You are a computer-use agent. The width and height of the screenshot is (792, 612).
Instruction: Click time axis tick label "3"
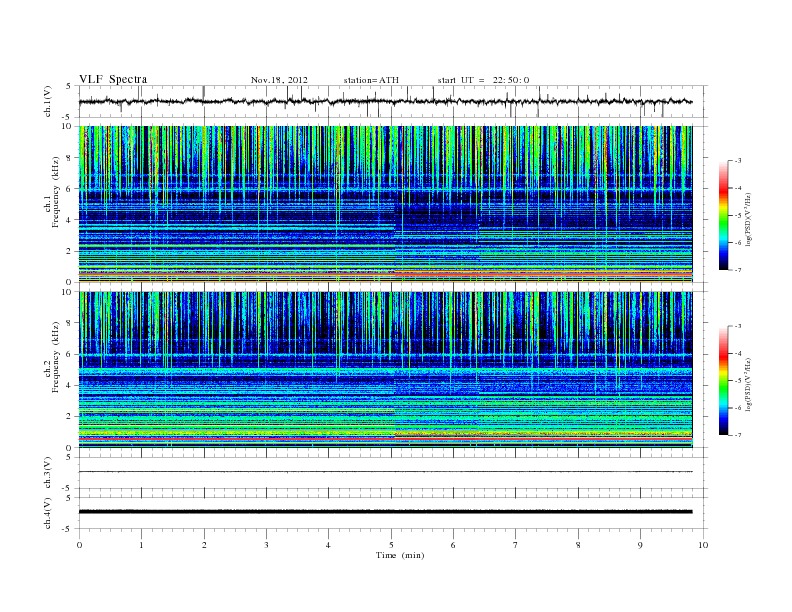266,545
